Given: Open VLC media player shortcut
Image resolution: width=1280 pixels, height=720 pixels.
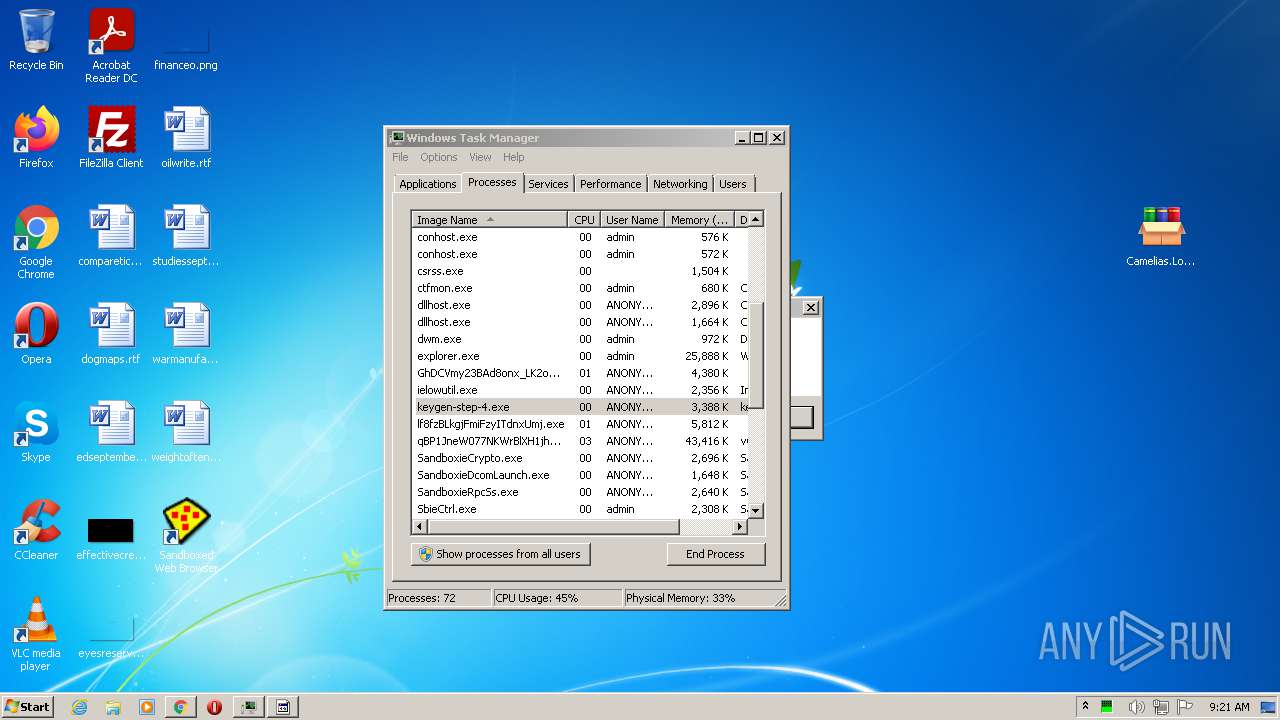Looking at the screenshot, I should (36, 634).
